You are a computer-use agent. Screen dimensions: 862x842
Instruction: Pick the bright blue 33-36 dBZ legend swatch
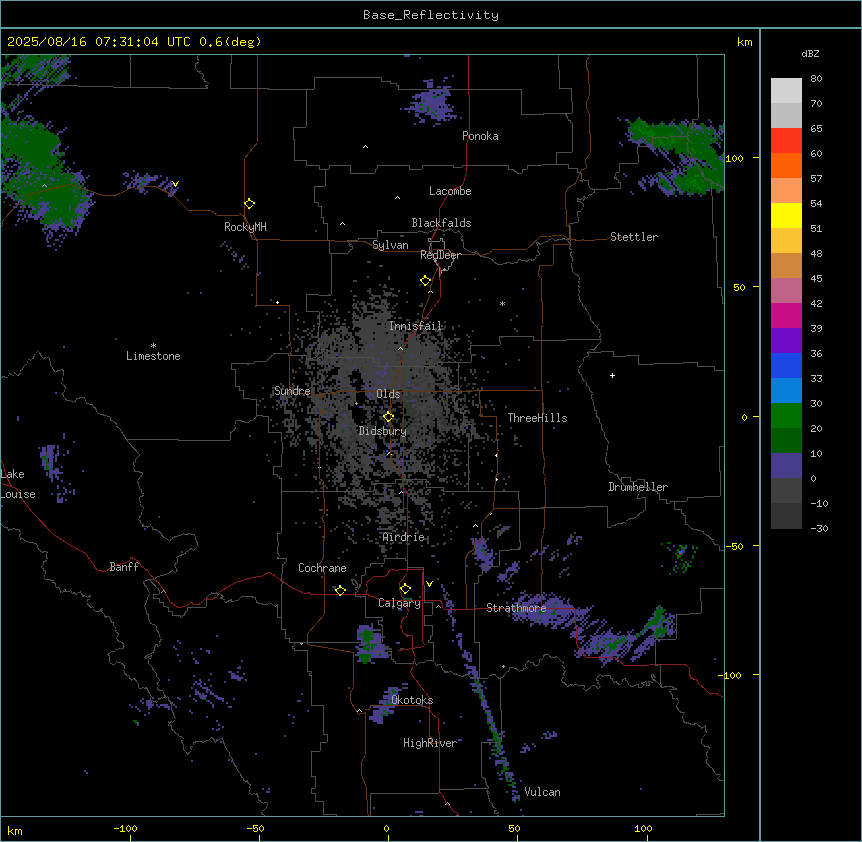tap(786, 365)
